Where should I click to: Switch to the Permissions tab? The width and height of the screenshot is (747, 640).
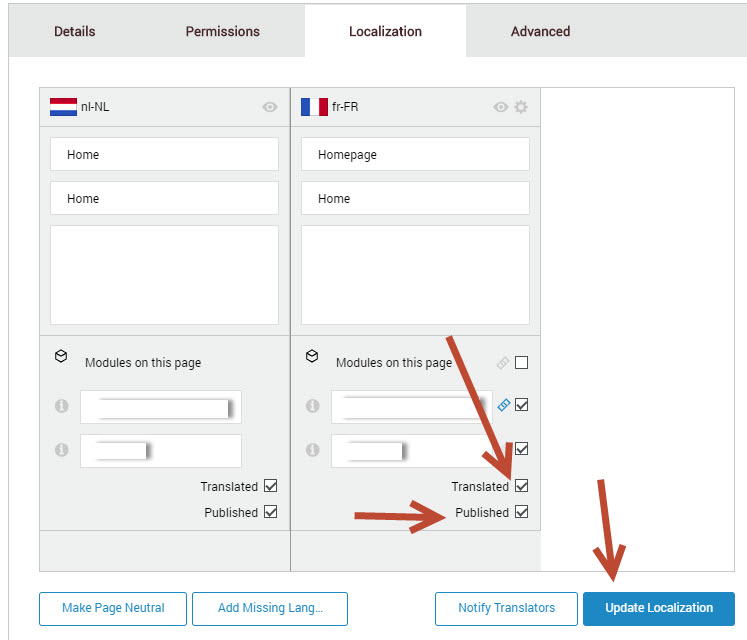222,31
